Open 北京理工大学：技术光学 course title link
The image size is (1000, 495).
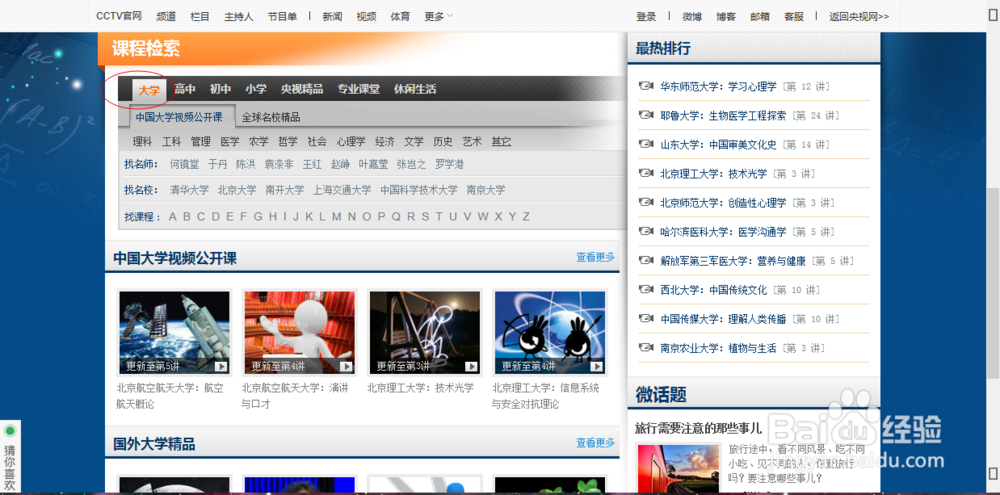[x=420, y=388]
